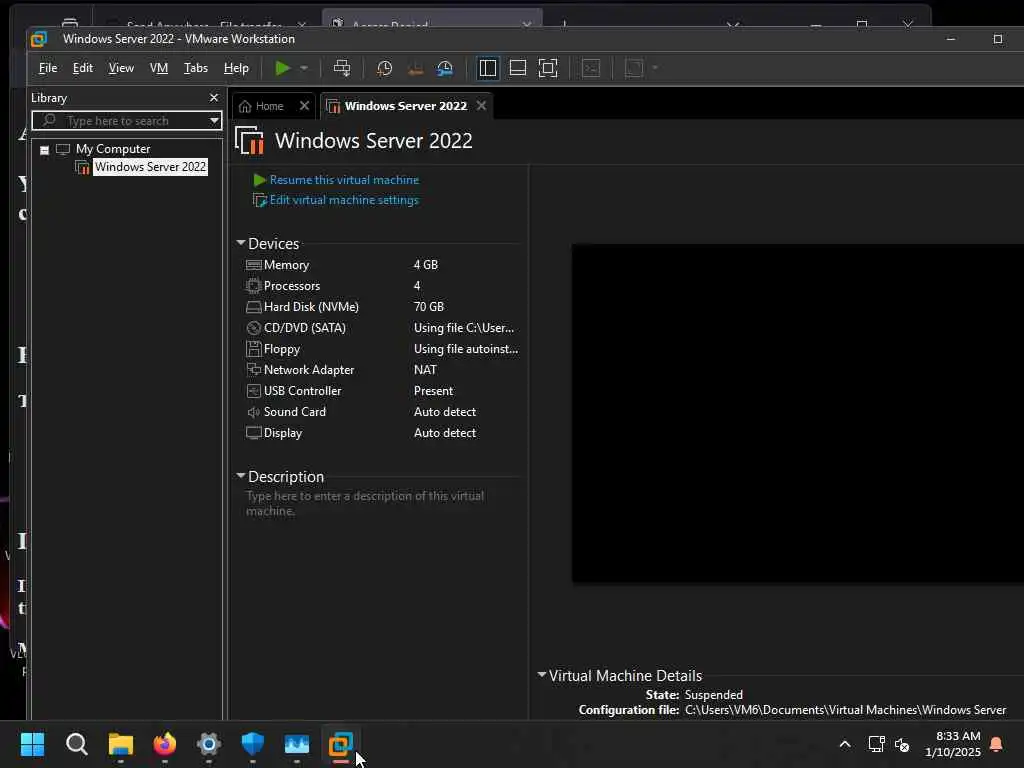This screenshot has height=768, width=1024.
Task: Click the green Power On play button
Action: [282, 68]
